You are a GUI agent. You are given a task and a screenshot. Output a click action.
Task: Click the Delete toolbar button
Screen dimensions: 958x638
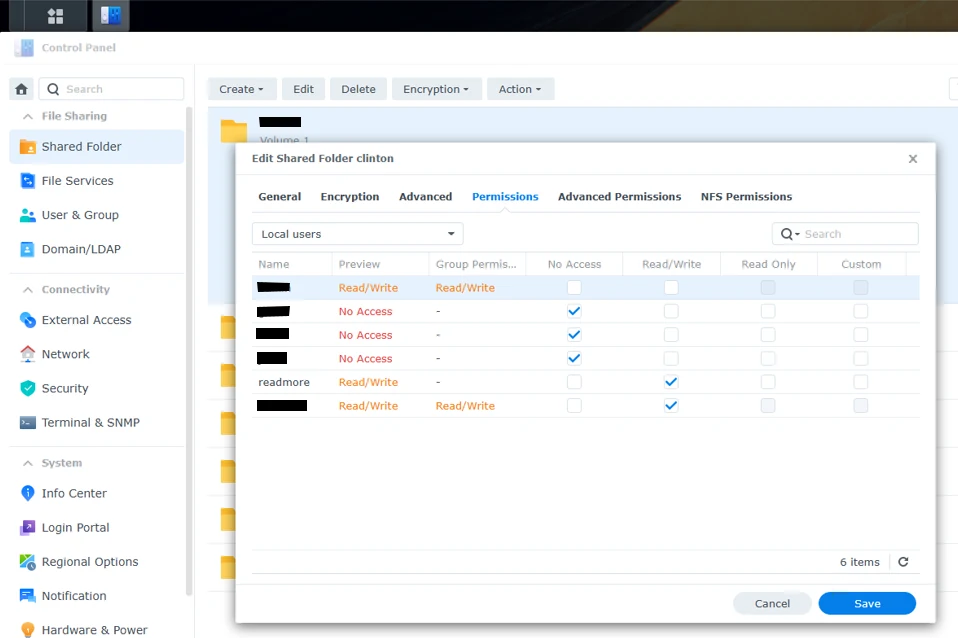coord(358,89)
